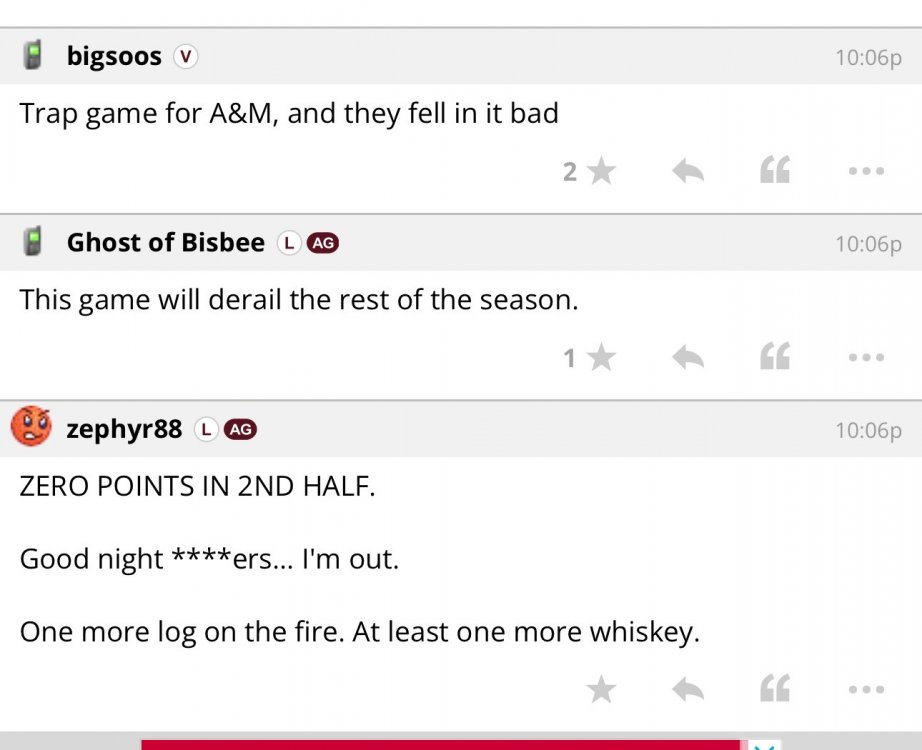This screenshot has width=922, height=750.
Task: Star bigsoos's trap game post
Action: pos(601,172)
